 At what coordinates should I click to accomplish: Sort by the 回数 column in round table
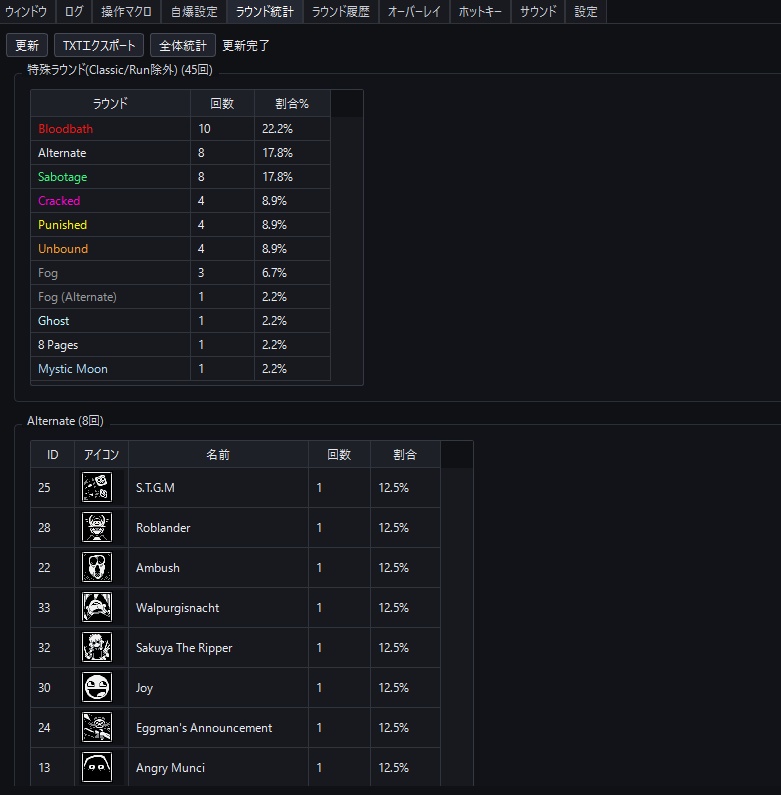pos(222,103)
